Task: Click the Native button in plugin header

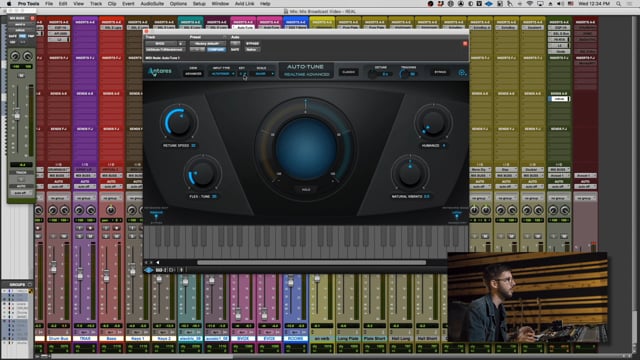Action: (x=251, y=50)
